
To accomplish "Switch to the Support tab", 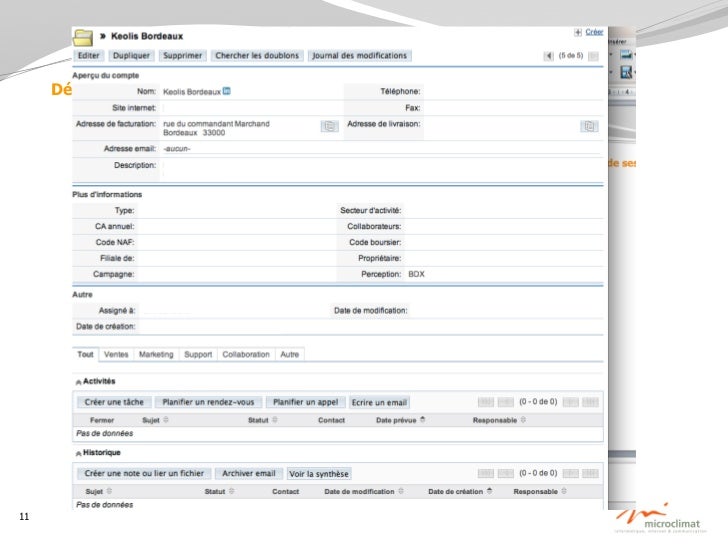I will [x=198, y=355].
